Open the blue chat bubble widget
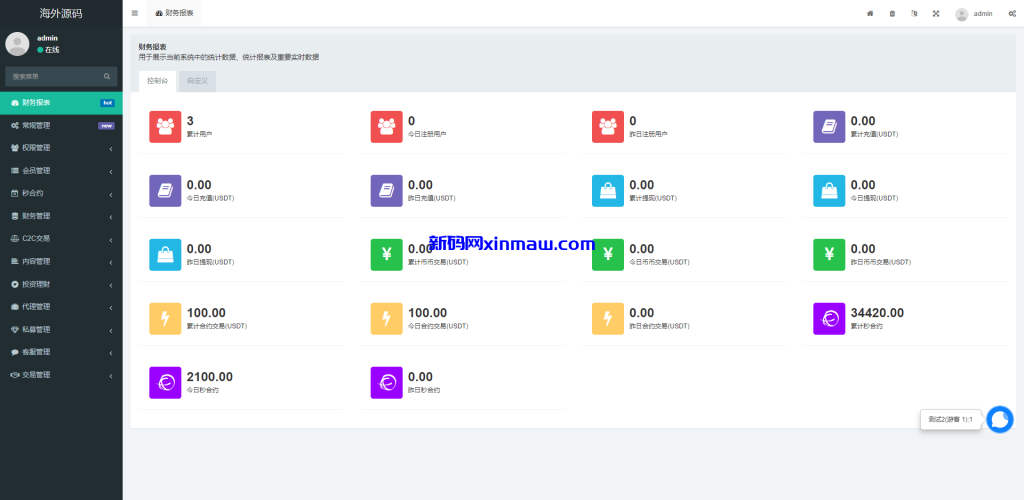The height and width of the screenshot is (500, 1024). point(999,419)
